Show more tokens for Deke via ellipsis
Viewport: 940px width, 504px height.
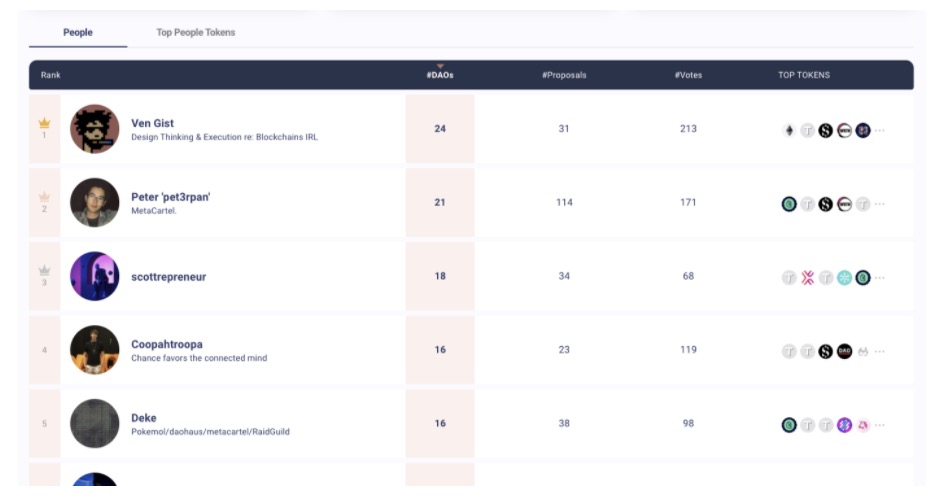[879, 425]
